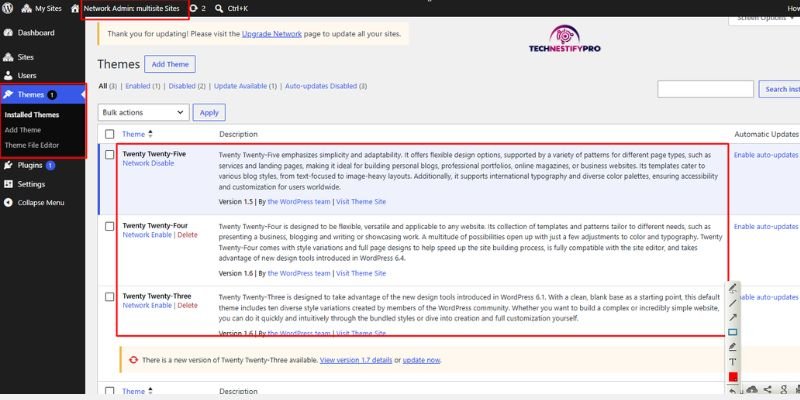Open Settings in the sidebar
The width and height of the screenshot is (800, 400).
31,184
